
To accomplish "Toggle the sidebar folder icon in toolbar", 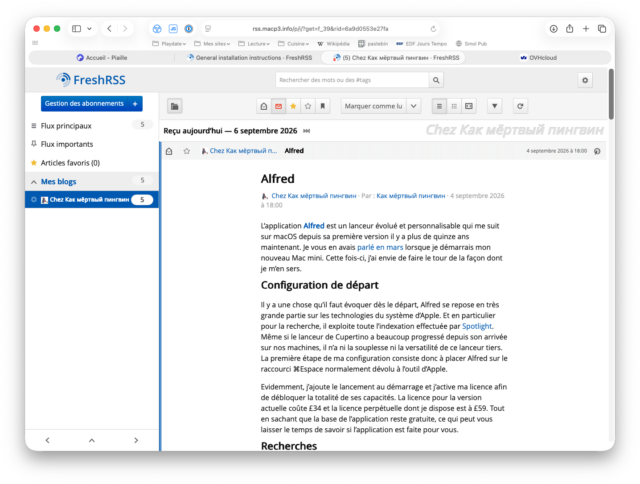I will point(175,107).
